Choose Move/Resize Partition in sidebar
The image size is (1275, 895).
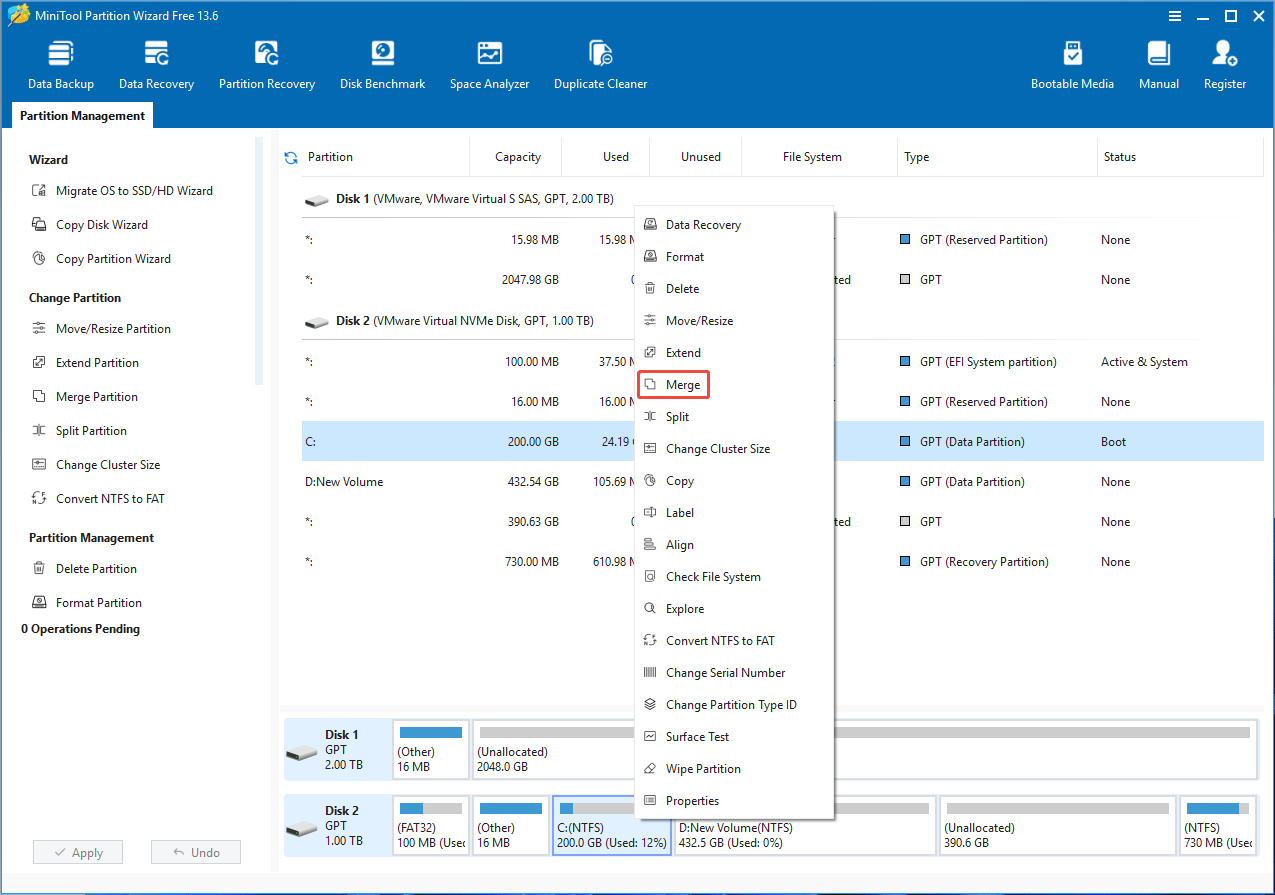(x=101, y=329)
